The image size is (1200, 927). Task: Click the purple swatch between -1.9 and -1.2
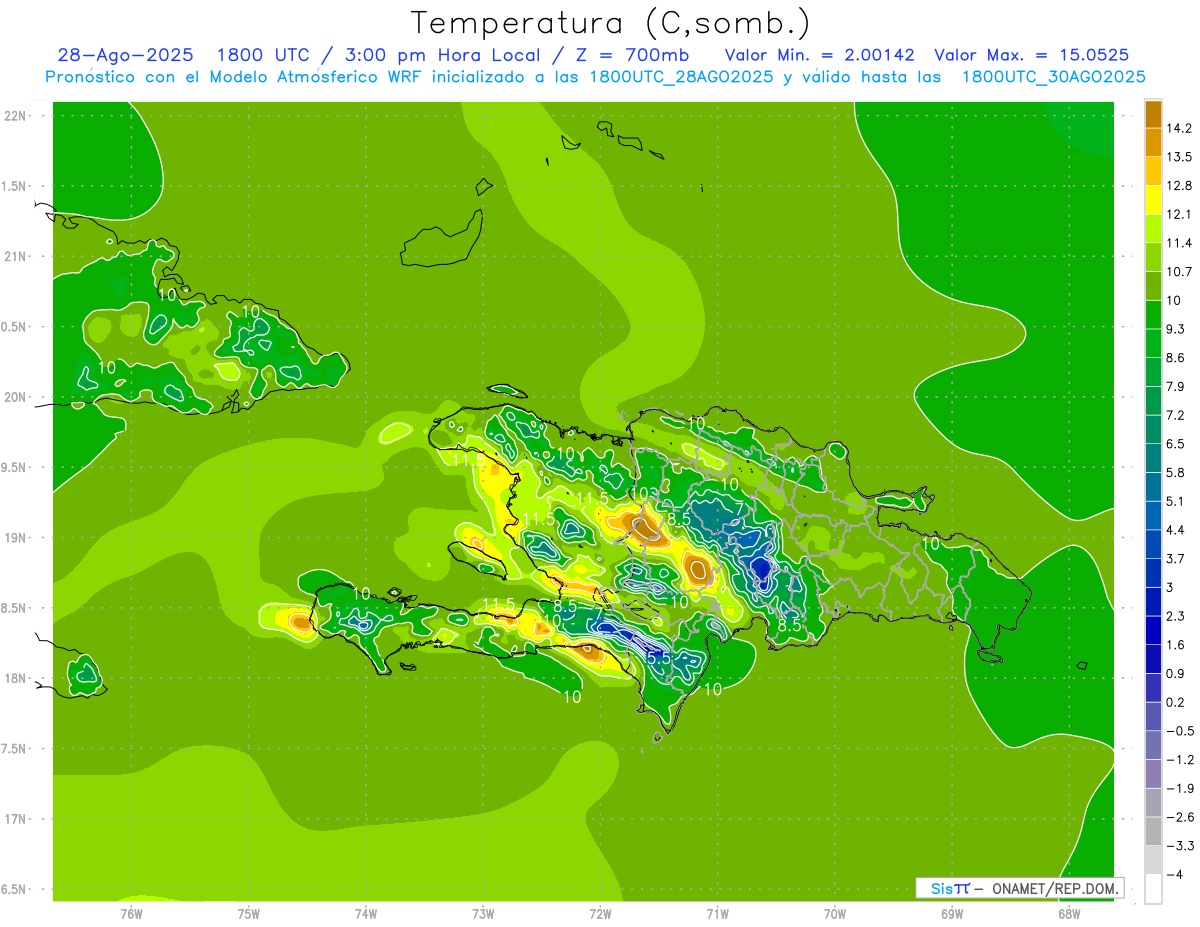pyautogui.click(x=1153, y=774)
